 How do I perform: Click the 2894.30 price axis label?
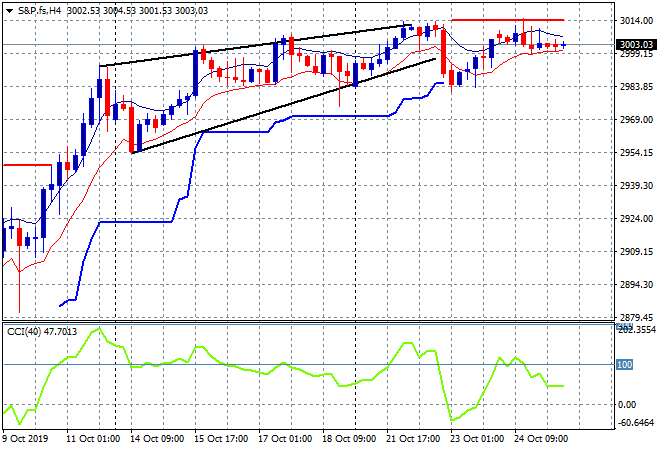(x=636, y=285)
